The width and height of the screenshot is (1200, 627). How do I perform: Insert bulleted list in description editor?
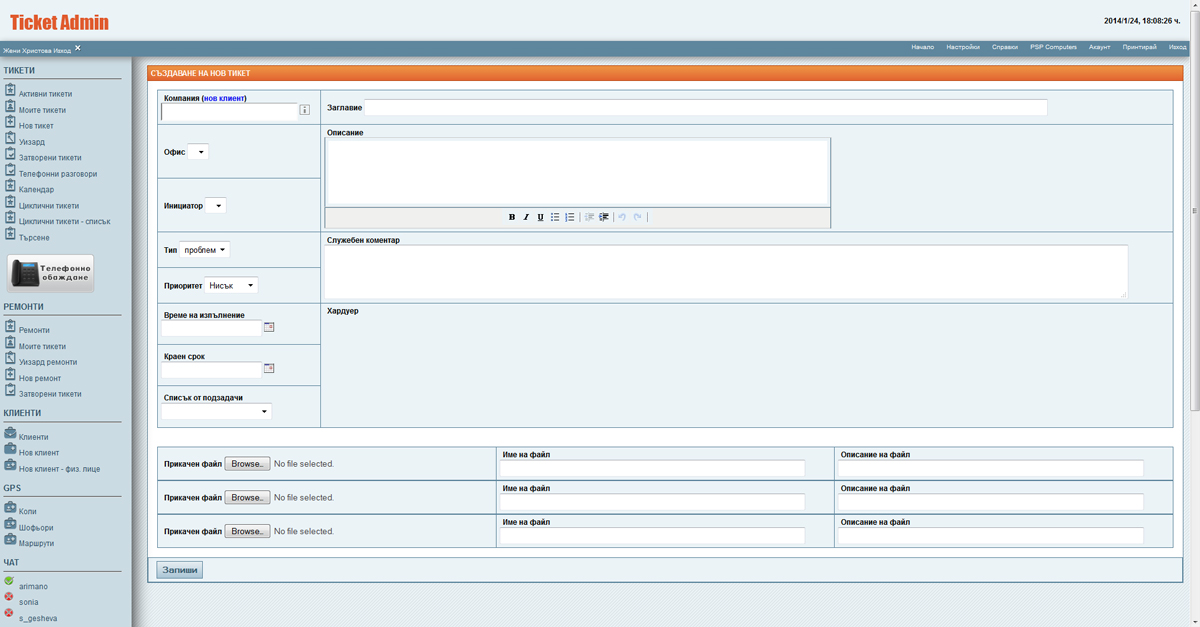pos(555,217)
